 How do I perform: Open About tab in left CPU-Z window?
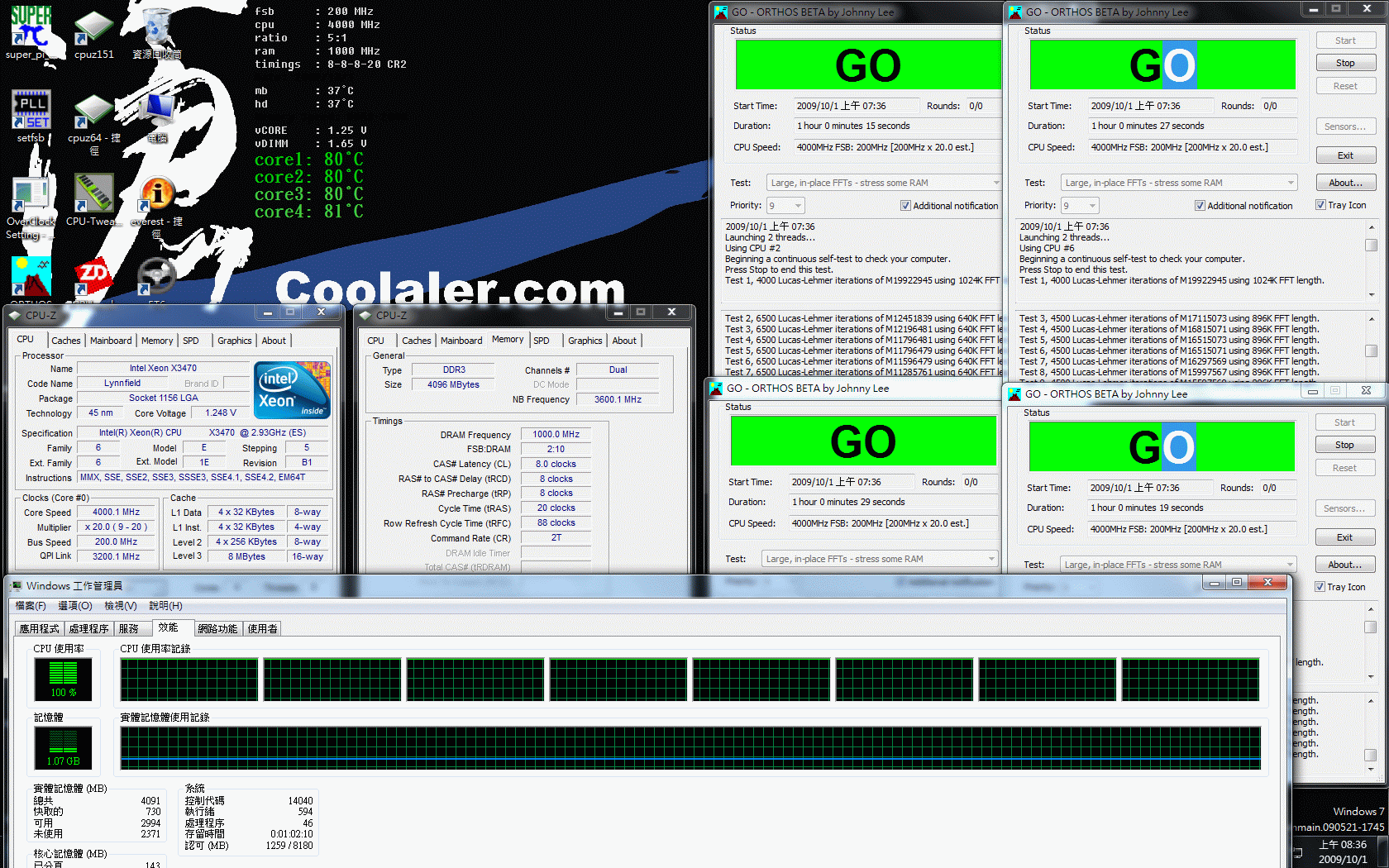(x=274, y=341)
